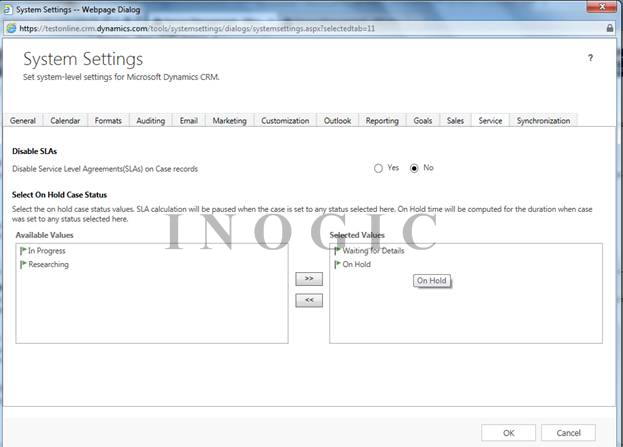Click the On Hold flag icon
The width and height of the screenshot is (623, 447).
[x=338, y=264]
